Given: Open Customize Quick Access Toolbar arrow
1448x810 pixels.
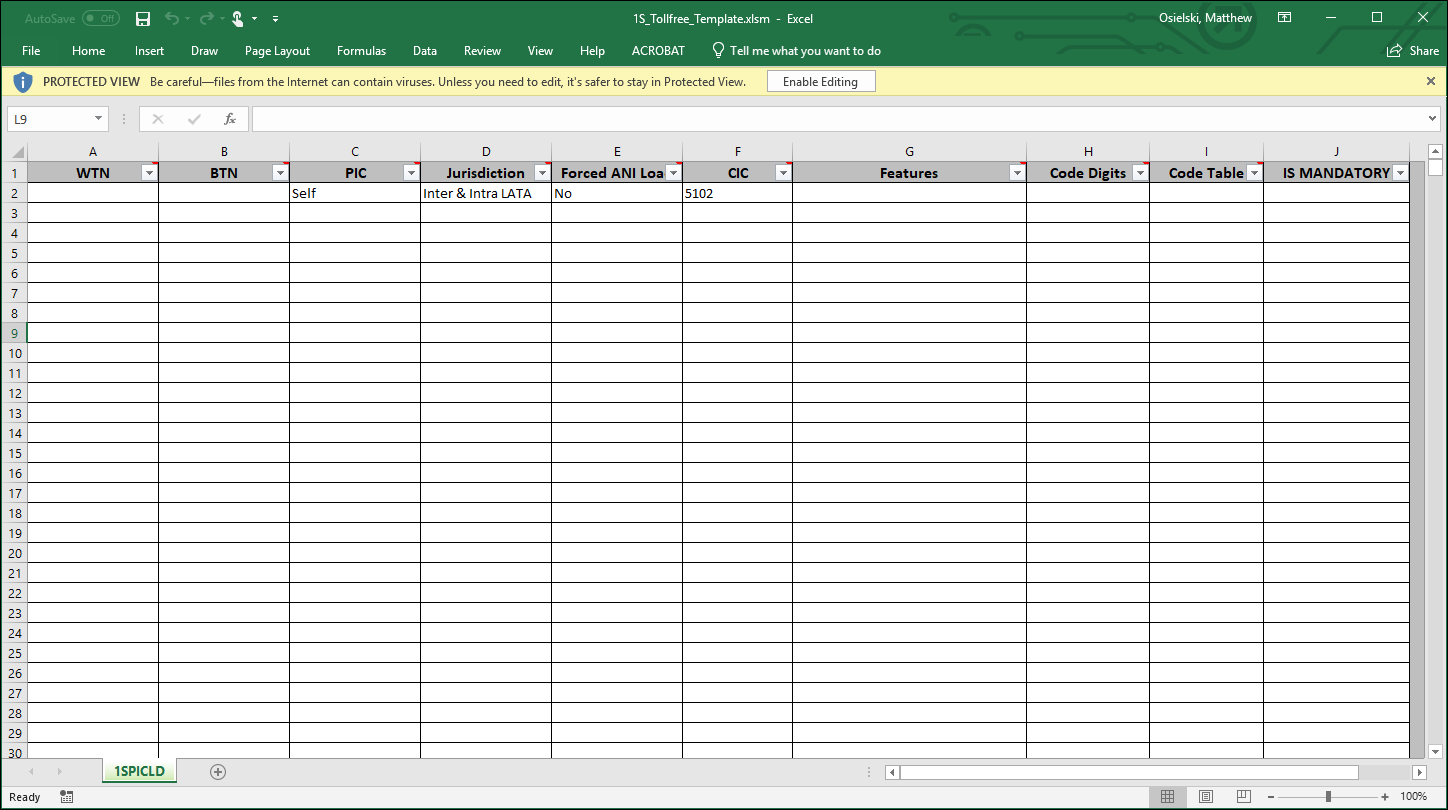Looking at the screenshot, I should click(x=275, y=19).
